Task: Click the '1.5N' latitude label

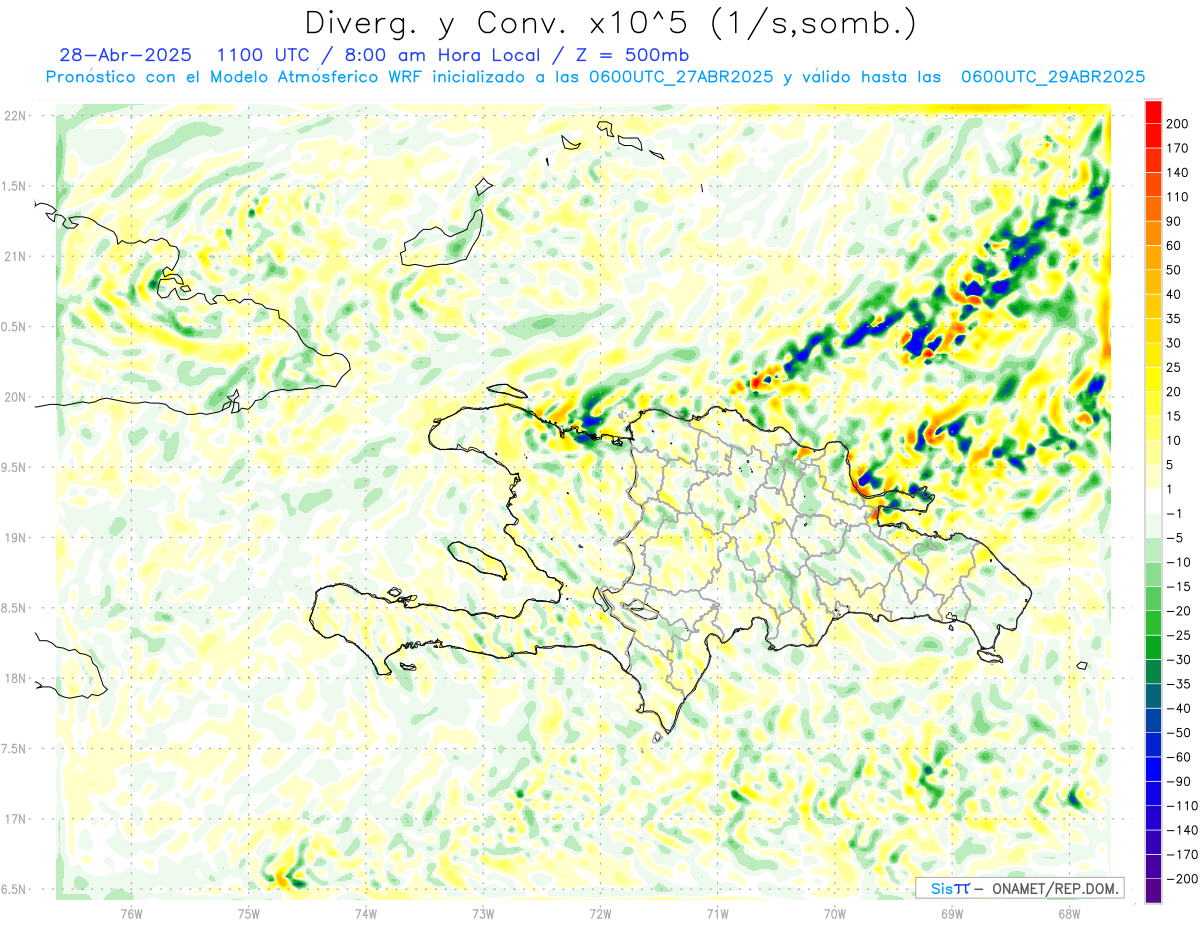Action: [x=14, y=186]
